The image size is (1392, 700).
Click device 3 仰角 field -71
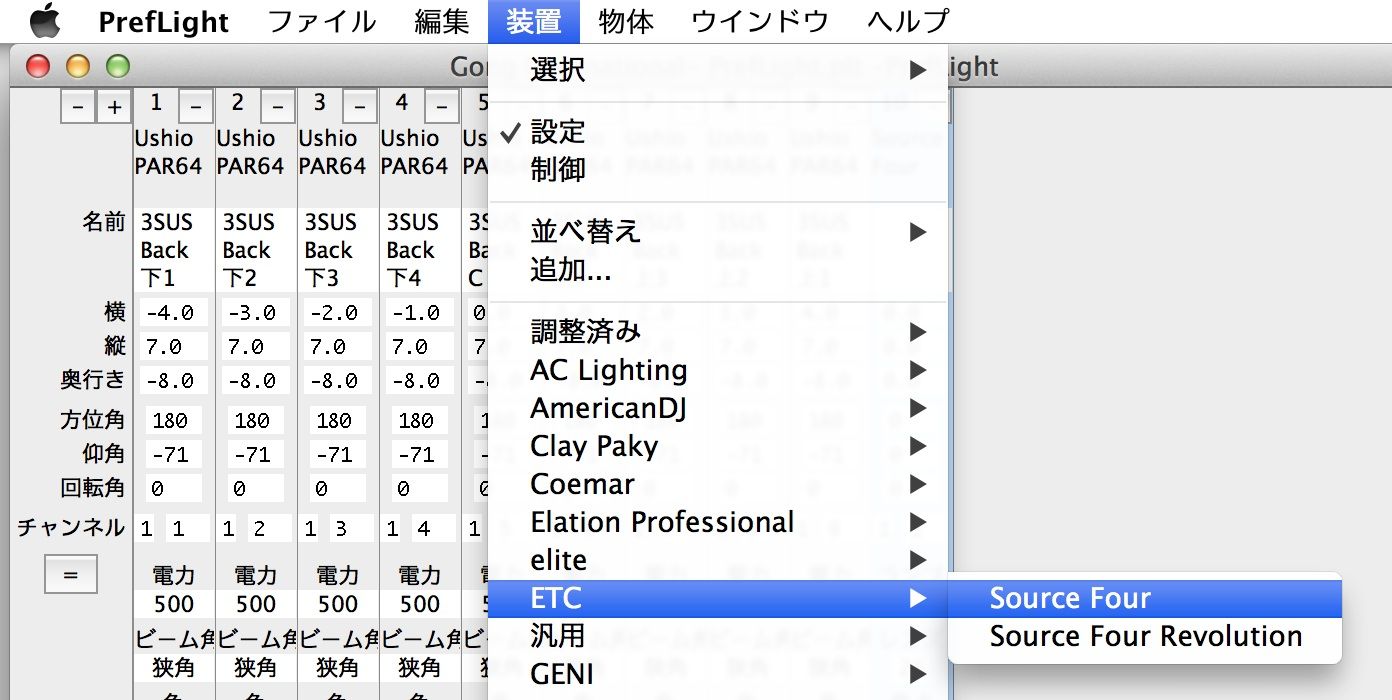(336, 454)
